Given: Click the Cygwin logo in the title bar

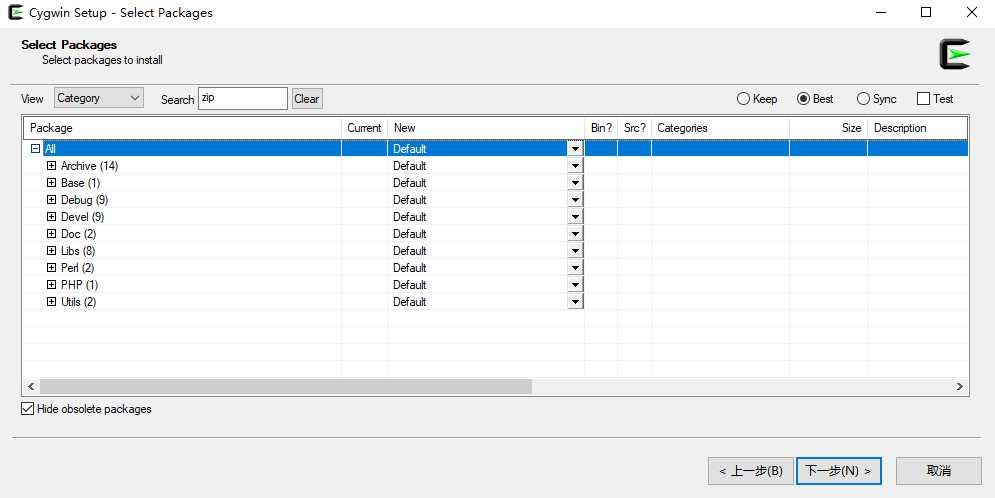Looking at the screenshot, I should pyautogui.click(x=15, y=12).
